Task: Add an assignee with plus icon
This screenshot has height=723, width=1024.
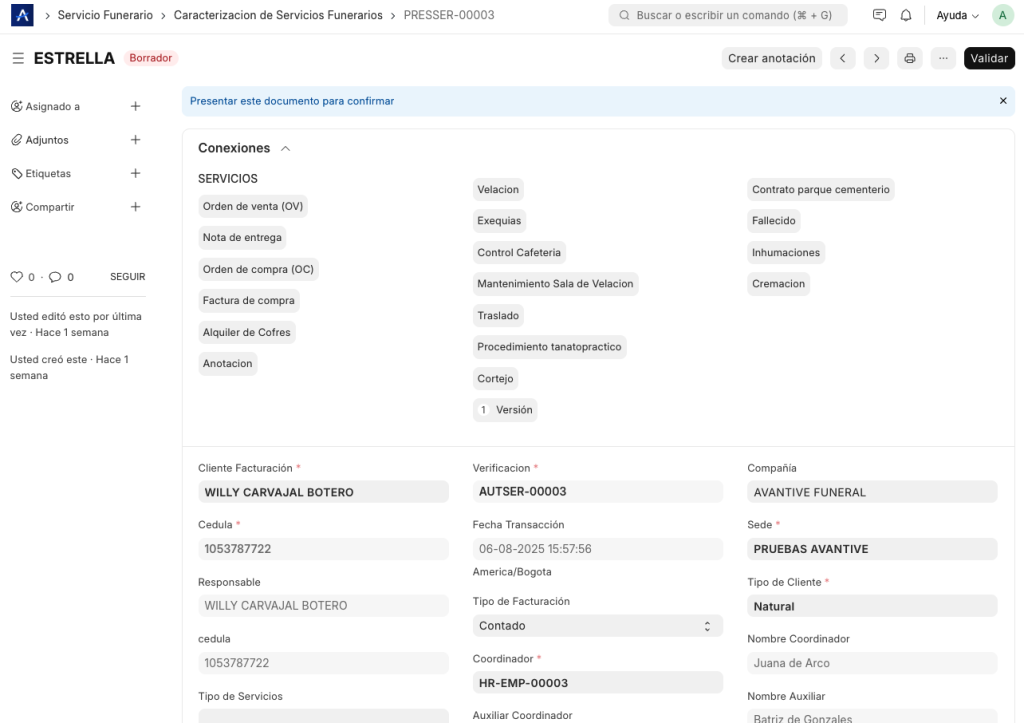Action: pos(135,106)
